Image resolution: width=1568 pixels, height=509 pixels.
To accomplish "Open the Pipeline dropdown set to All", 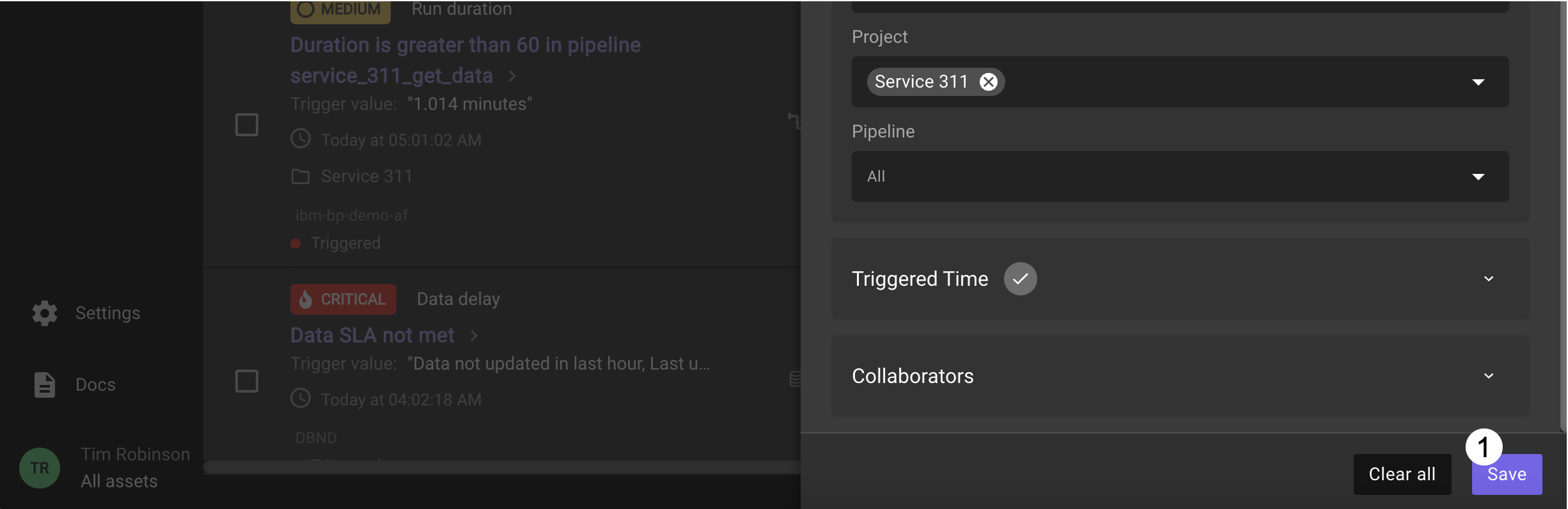I will tap(1180, 176).
